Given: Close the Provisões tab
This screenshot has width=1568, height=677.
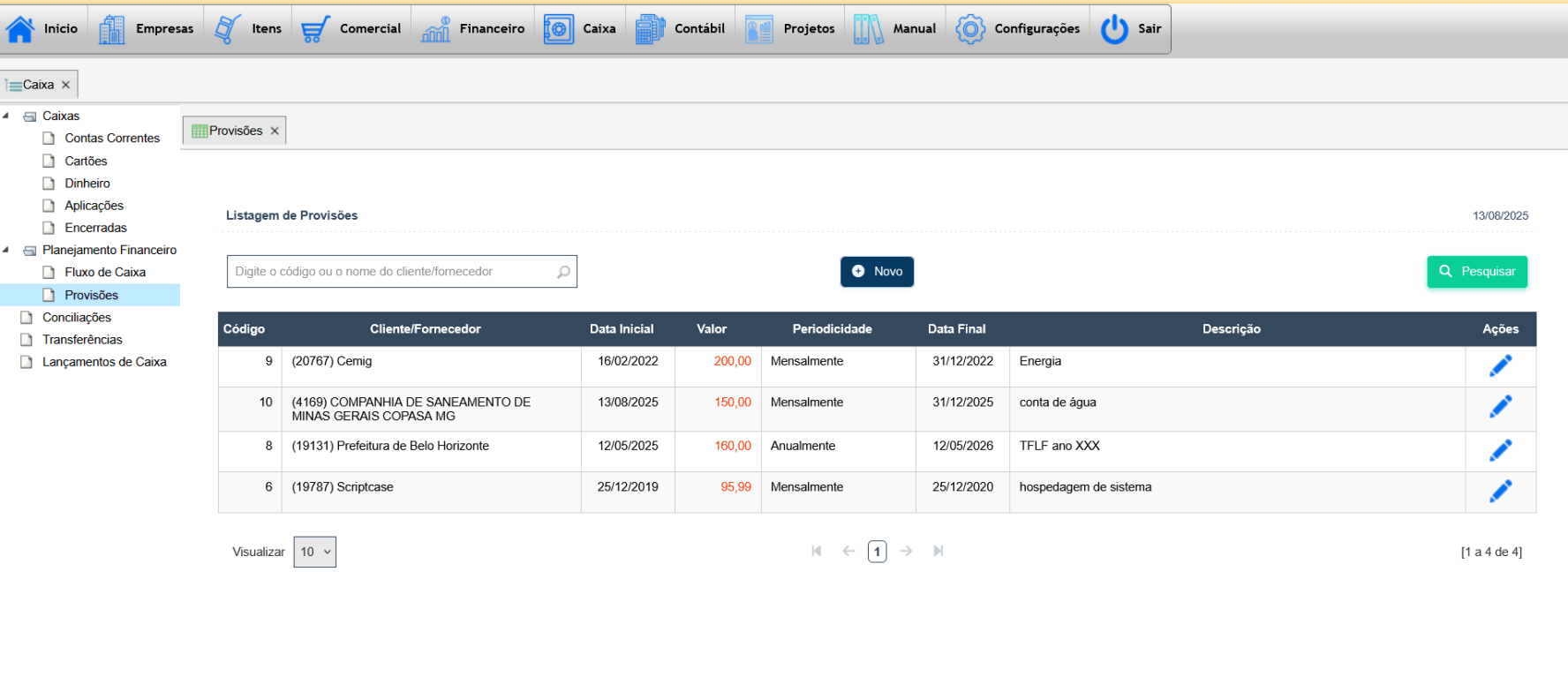Looking at the screenshot, I should 275,131.
